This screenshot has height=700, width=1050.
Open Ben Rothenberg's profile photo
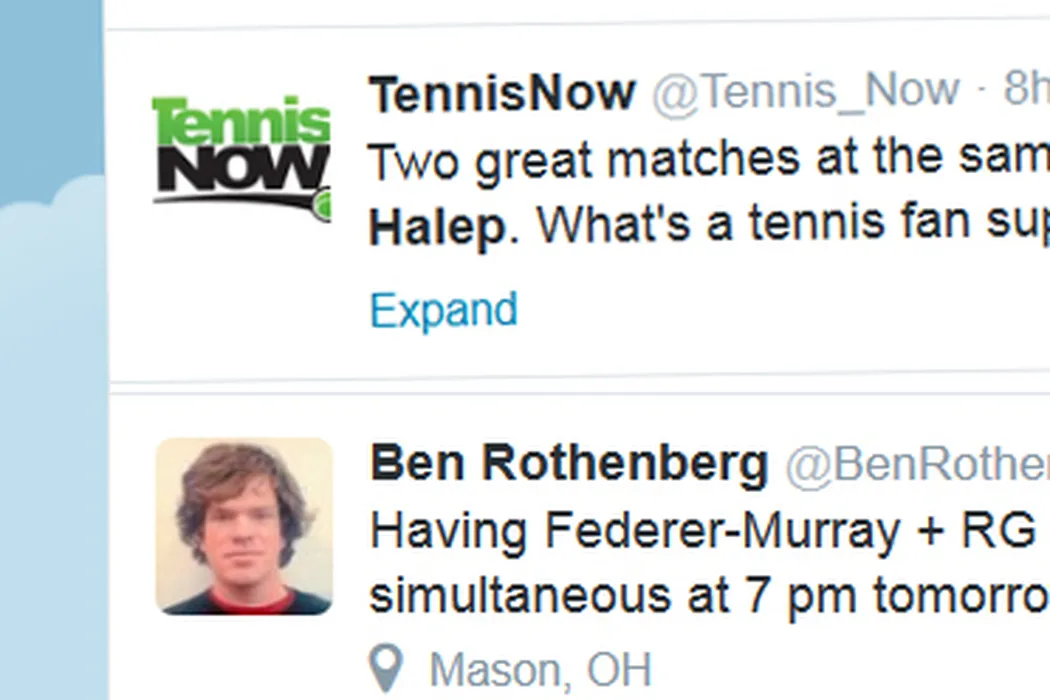coord(243,526)
